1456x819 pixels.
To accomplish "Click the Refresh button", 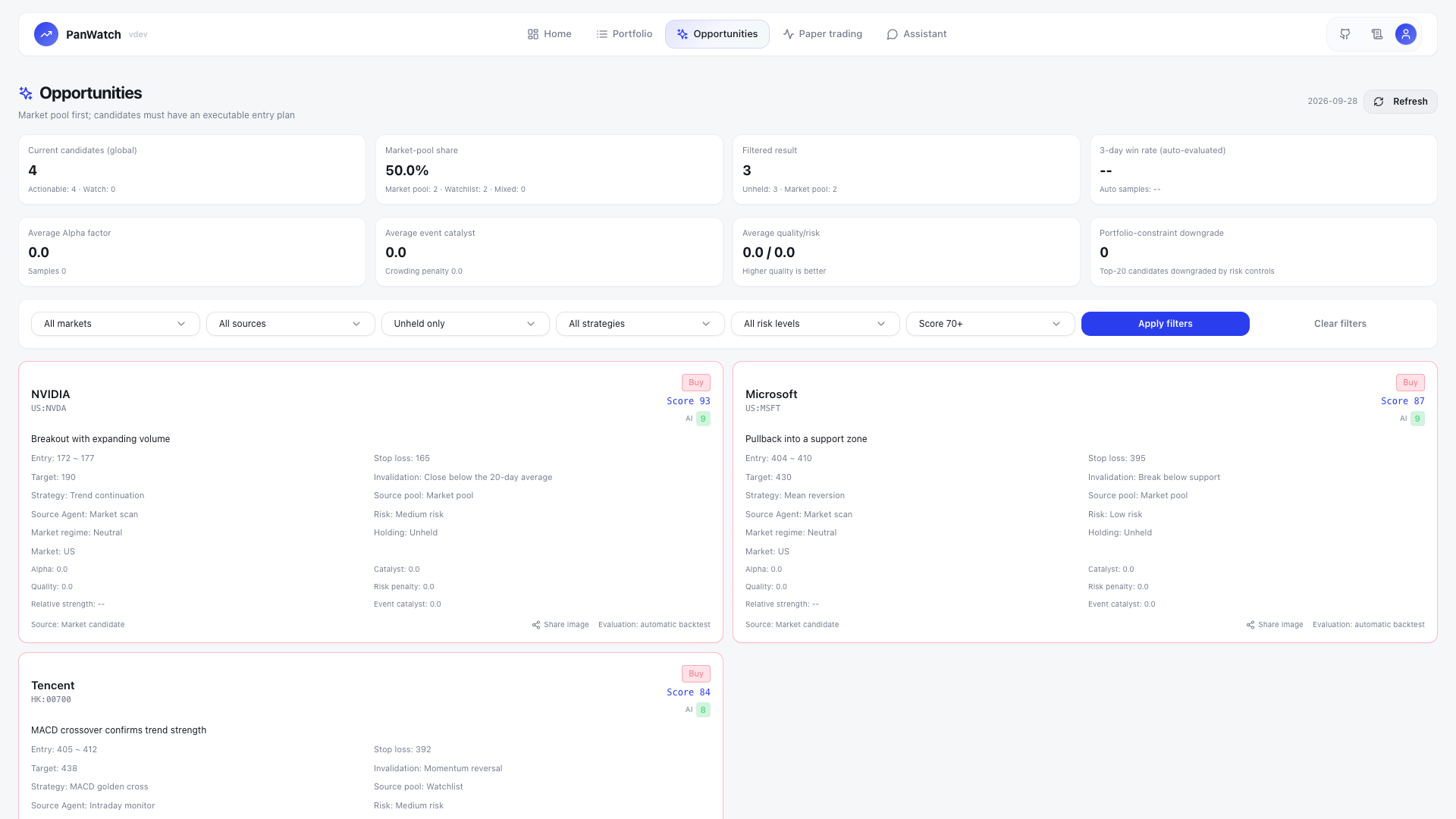I will (1400, 102).
